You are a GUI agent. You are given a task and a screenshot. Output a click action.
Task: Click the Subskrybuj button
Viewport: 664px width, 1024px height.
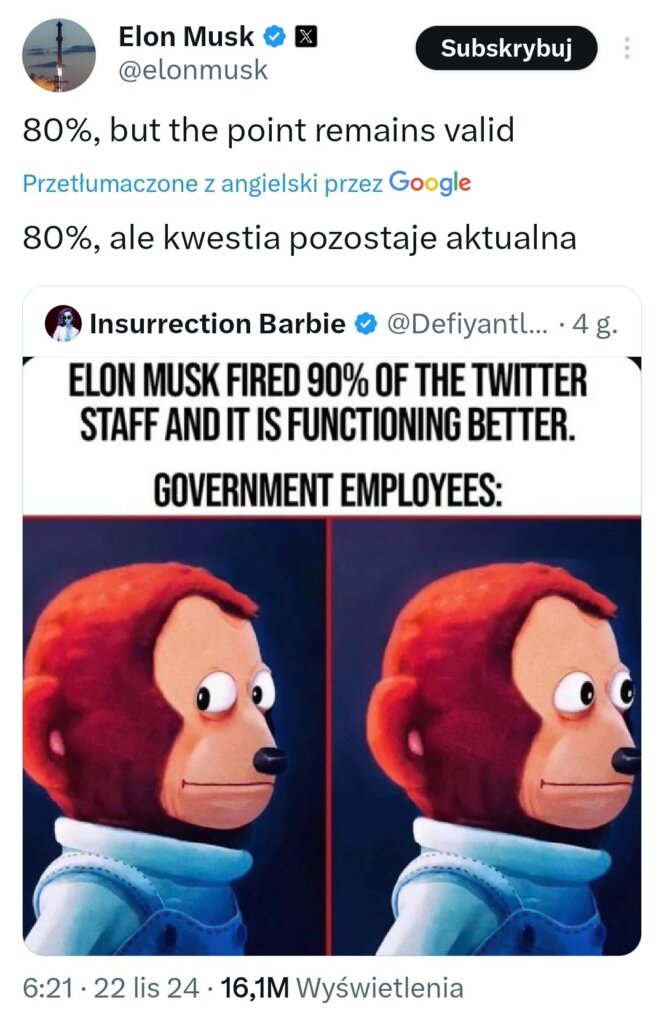pos(506,48)
